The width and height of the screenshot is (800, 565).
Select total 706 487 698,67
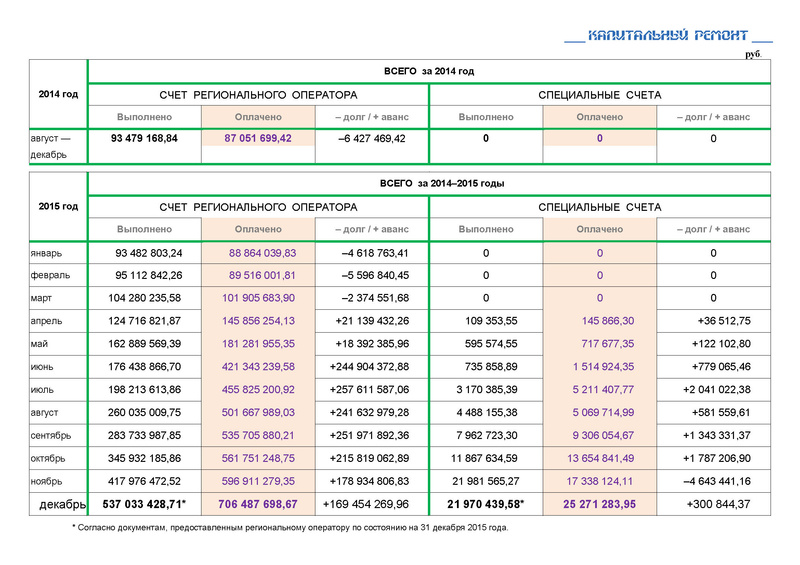point(258,505)
